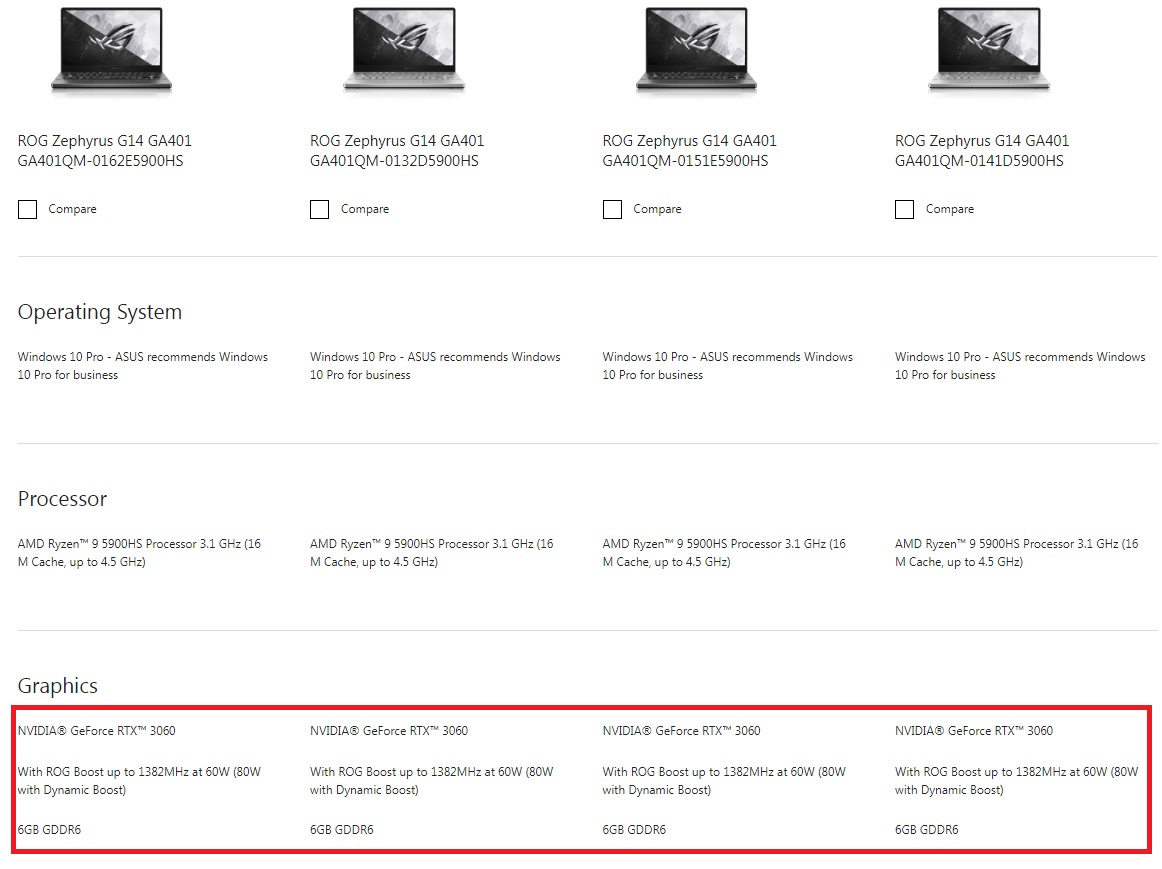Select ROG Boost 1382MHz text in first column

tap(139, 781)
